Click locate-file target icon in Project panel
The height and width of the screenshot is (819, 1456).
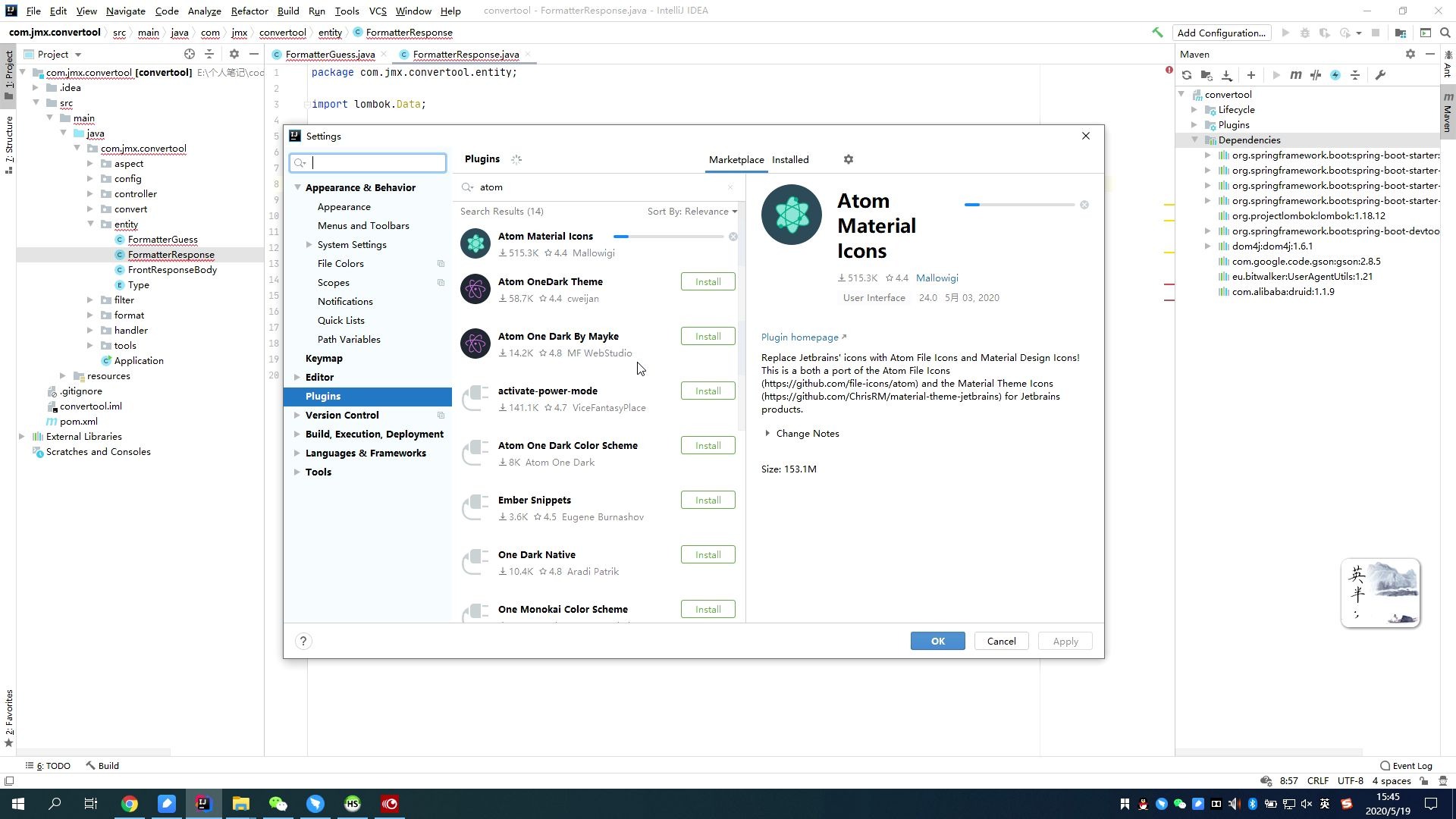tap(190, 54)
